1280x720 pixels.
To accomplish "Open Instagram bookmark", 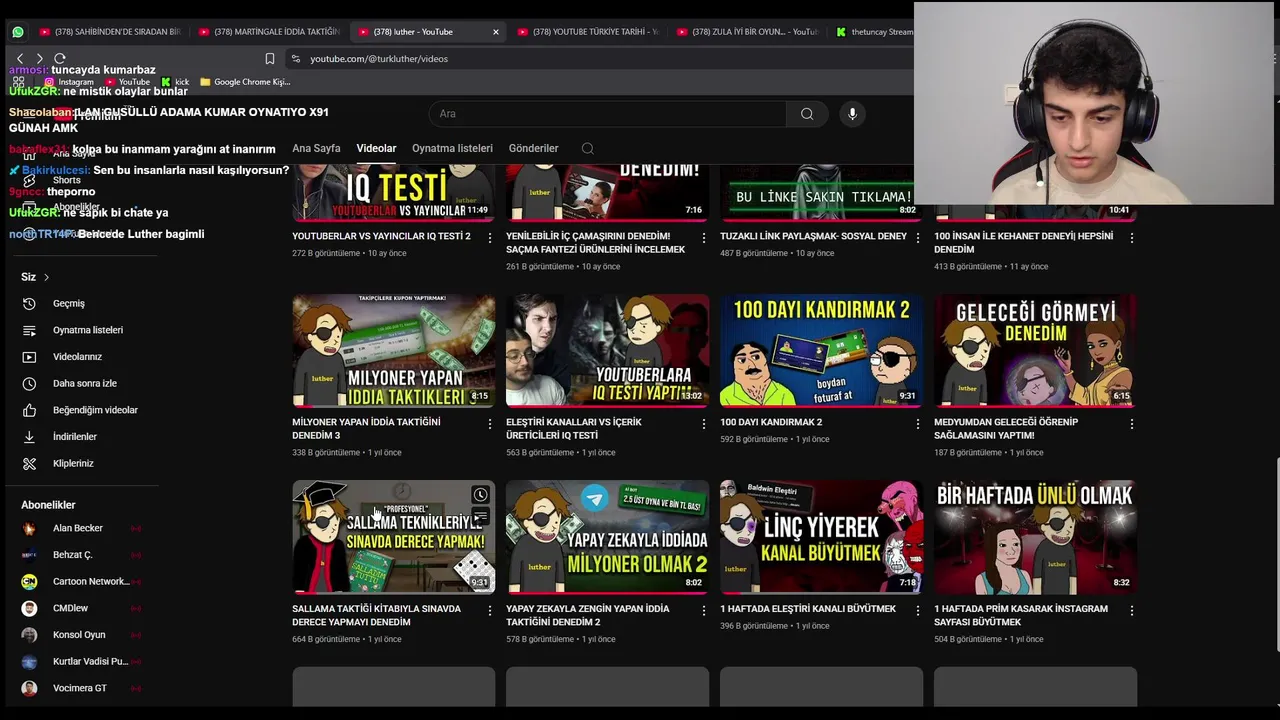I will click(x=68, y=82).
